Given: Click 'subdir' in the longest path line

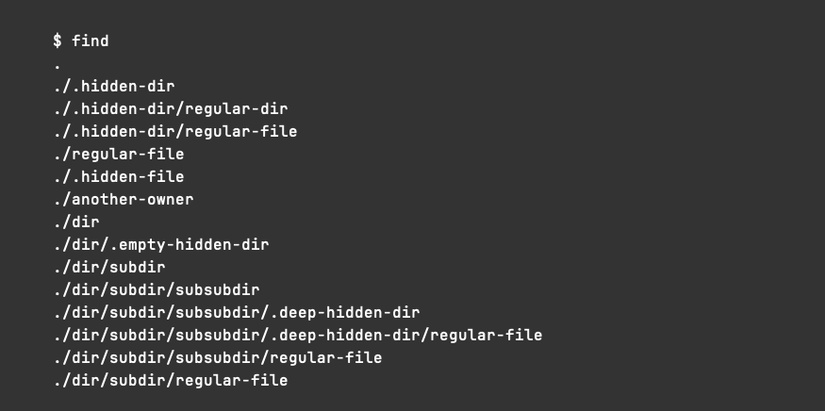Looking at the screenshot, I should 137,335.
